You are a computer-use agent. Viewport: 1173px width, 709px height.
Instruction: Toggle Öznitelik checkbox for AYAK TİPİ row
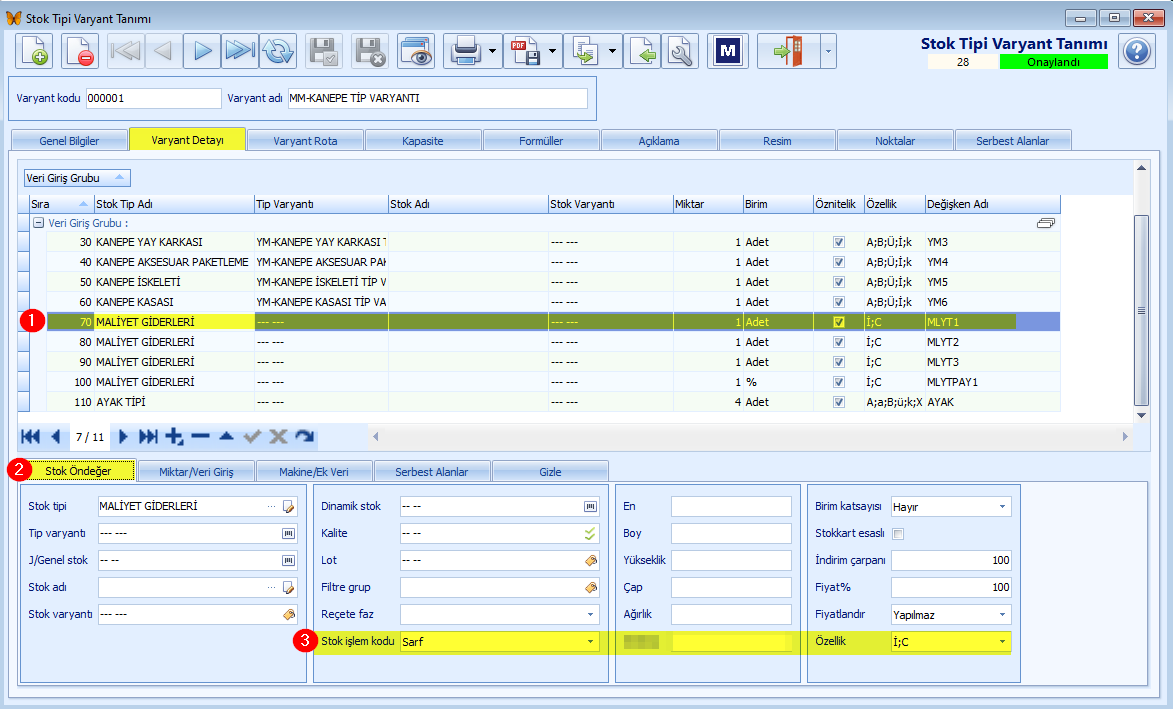click(x=839, y=402)
